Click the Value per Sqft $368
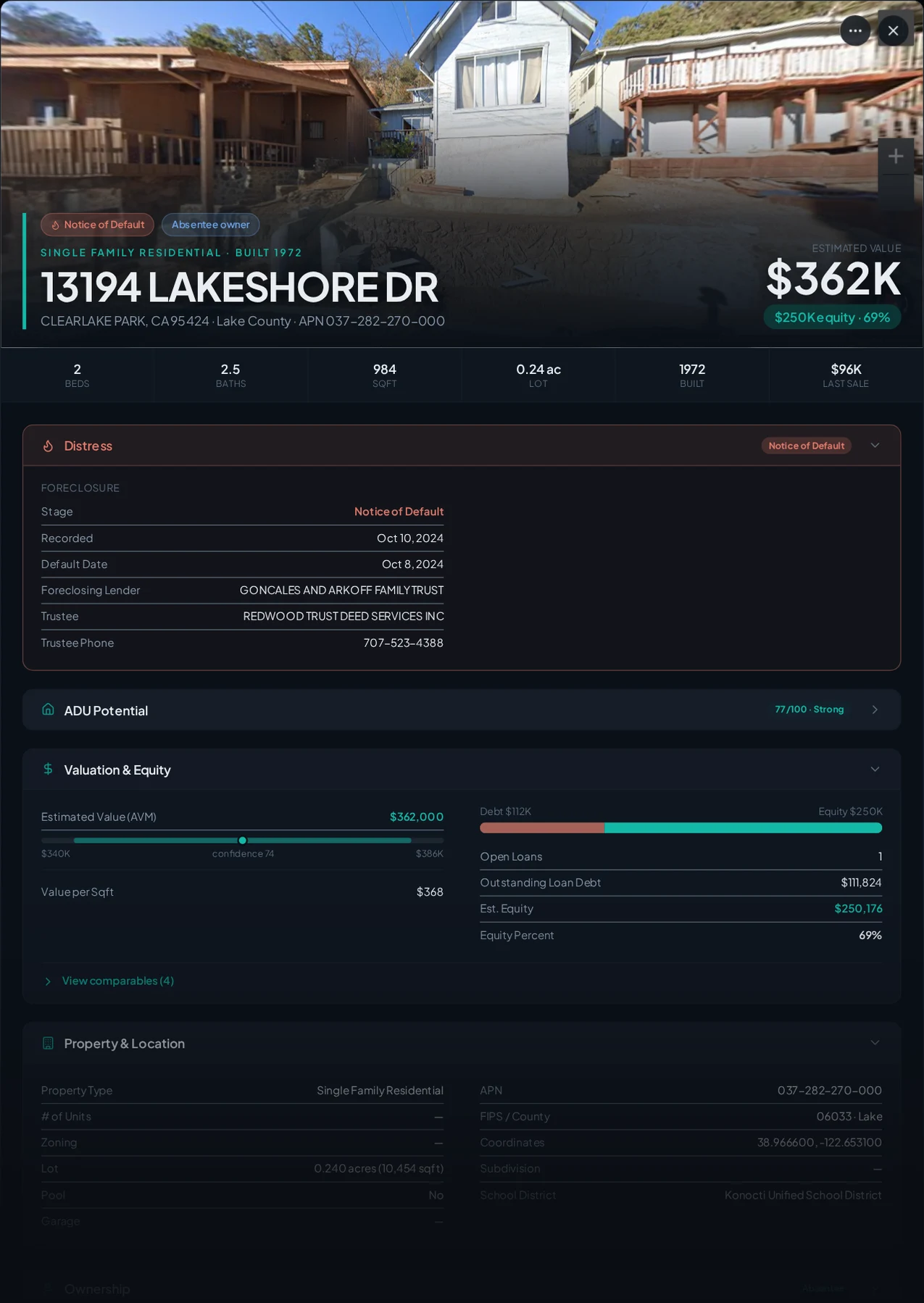This screenshot has height=1303, width=924. [430, 892]
